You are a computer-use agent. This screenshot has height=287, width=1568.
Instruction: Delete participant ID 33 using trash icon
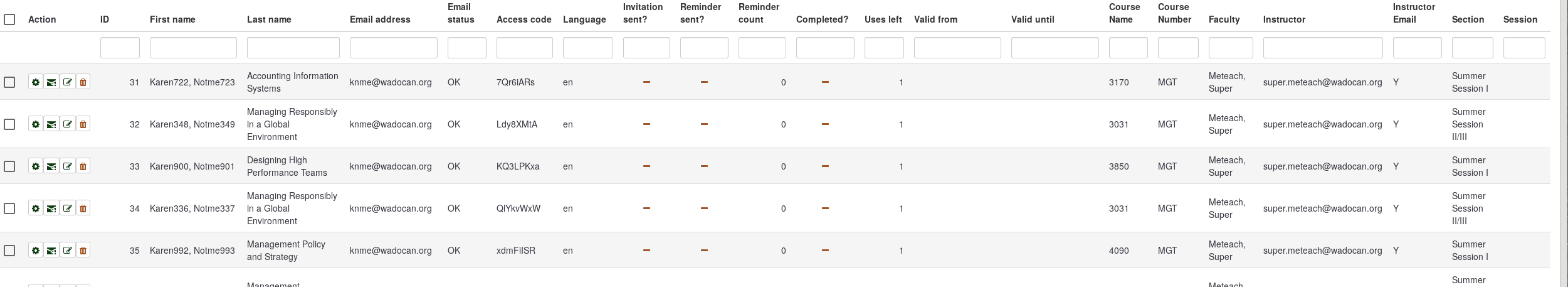[x=83, y=166]
